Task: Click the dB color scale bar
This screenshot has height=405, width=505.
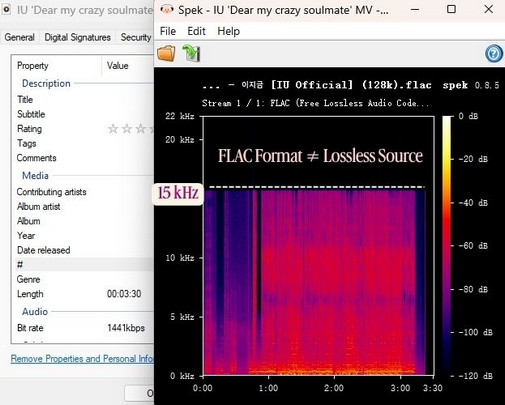Action: [x=446, y=246]
